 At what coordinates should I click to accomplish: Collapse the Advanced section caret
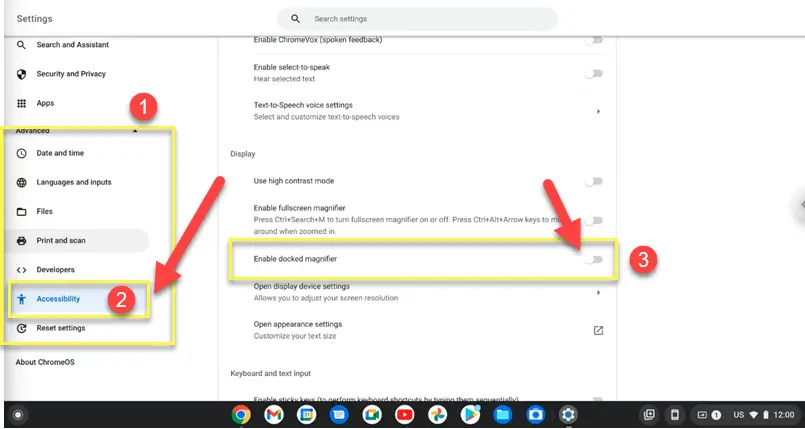pos(135,131)
